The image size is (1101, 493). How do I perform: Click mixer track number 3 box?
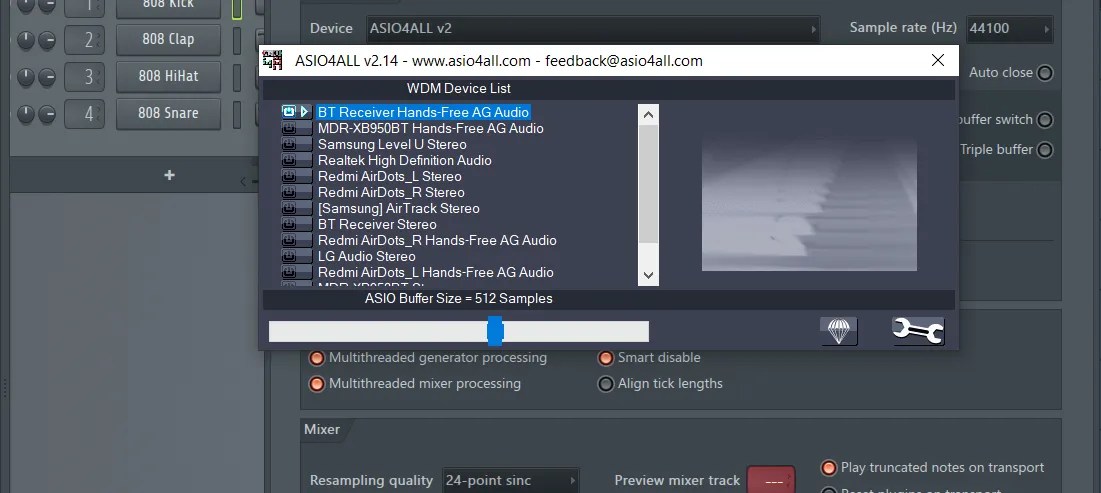[x=84, y=76]
